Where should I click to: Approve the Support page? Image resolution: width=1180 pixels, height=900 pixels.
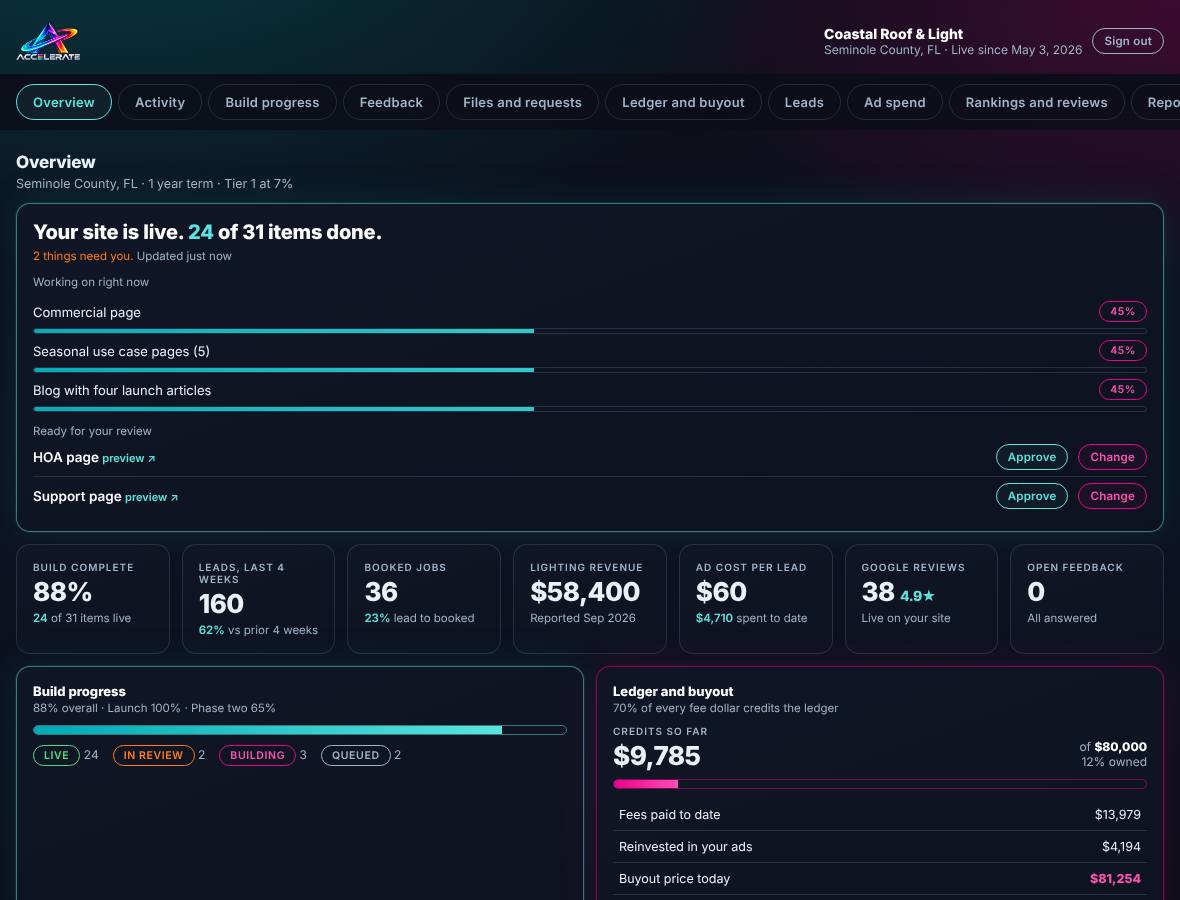1032,496
